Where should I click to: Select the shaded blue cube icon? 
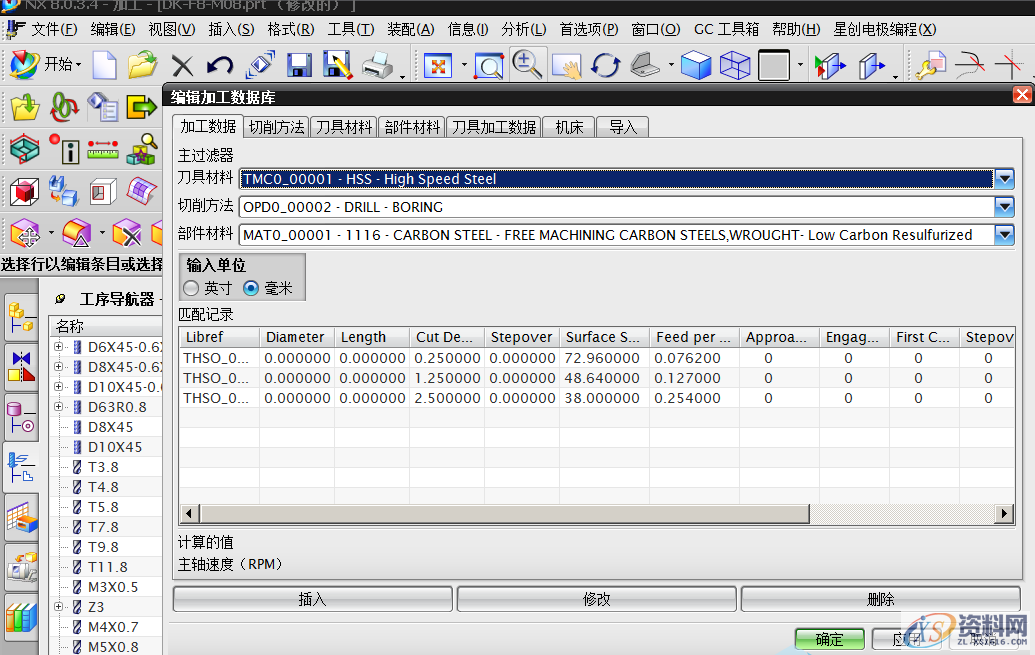click(x=695, y=66)
